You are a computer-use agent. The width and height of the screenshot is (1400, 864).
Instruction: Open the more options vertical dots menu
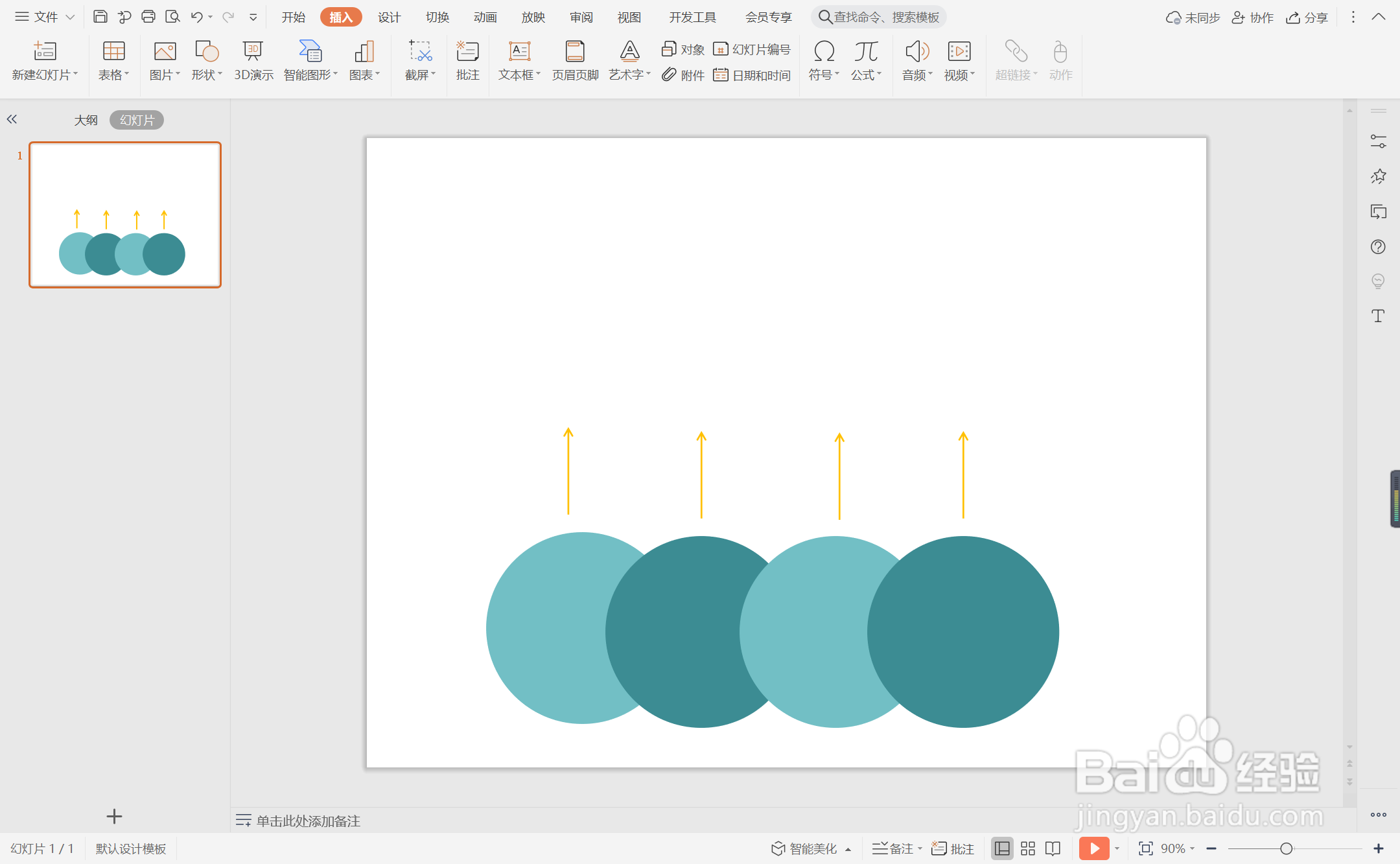(1353, 18)
